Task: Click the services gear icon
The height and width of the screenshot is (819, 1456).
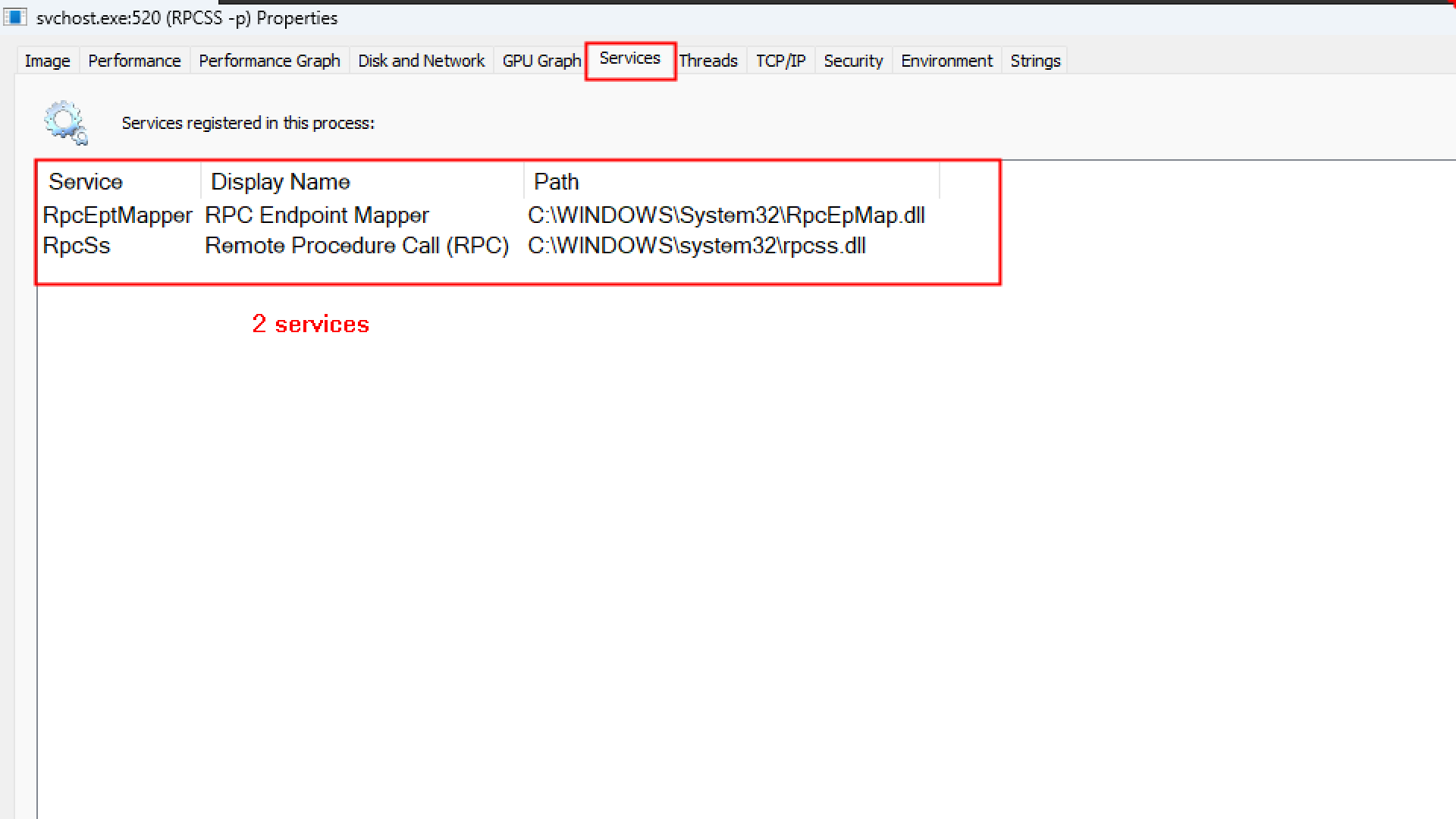Action: click(x=65, y=122)
